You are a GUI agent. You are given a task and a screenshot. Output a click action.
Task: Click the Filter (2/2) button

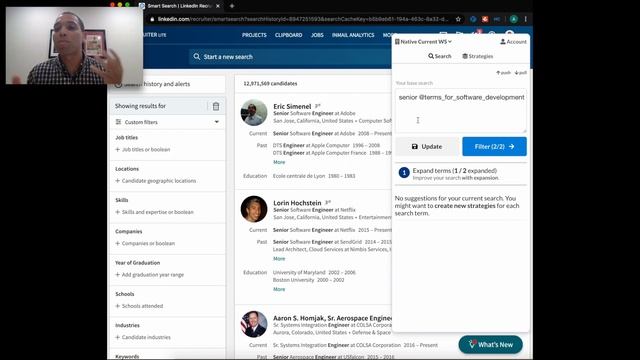pos(494,147)
